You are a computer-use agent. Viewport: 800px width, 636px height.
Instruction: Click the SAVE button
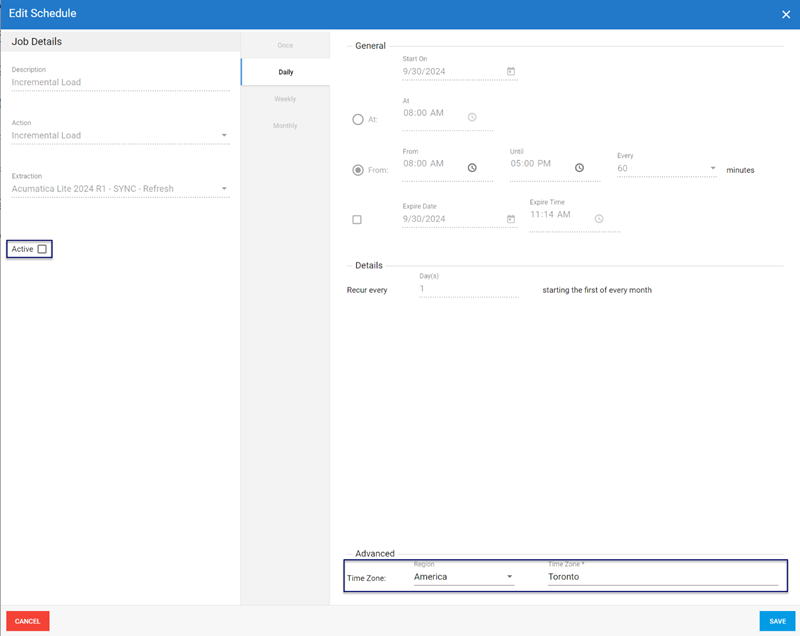click(779, 621)
